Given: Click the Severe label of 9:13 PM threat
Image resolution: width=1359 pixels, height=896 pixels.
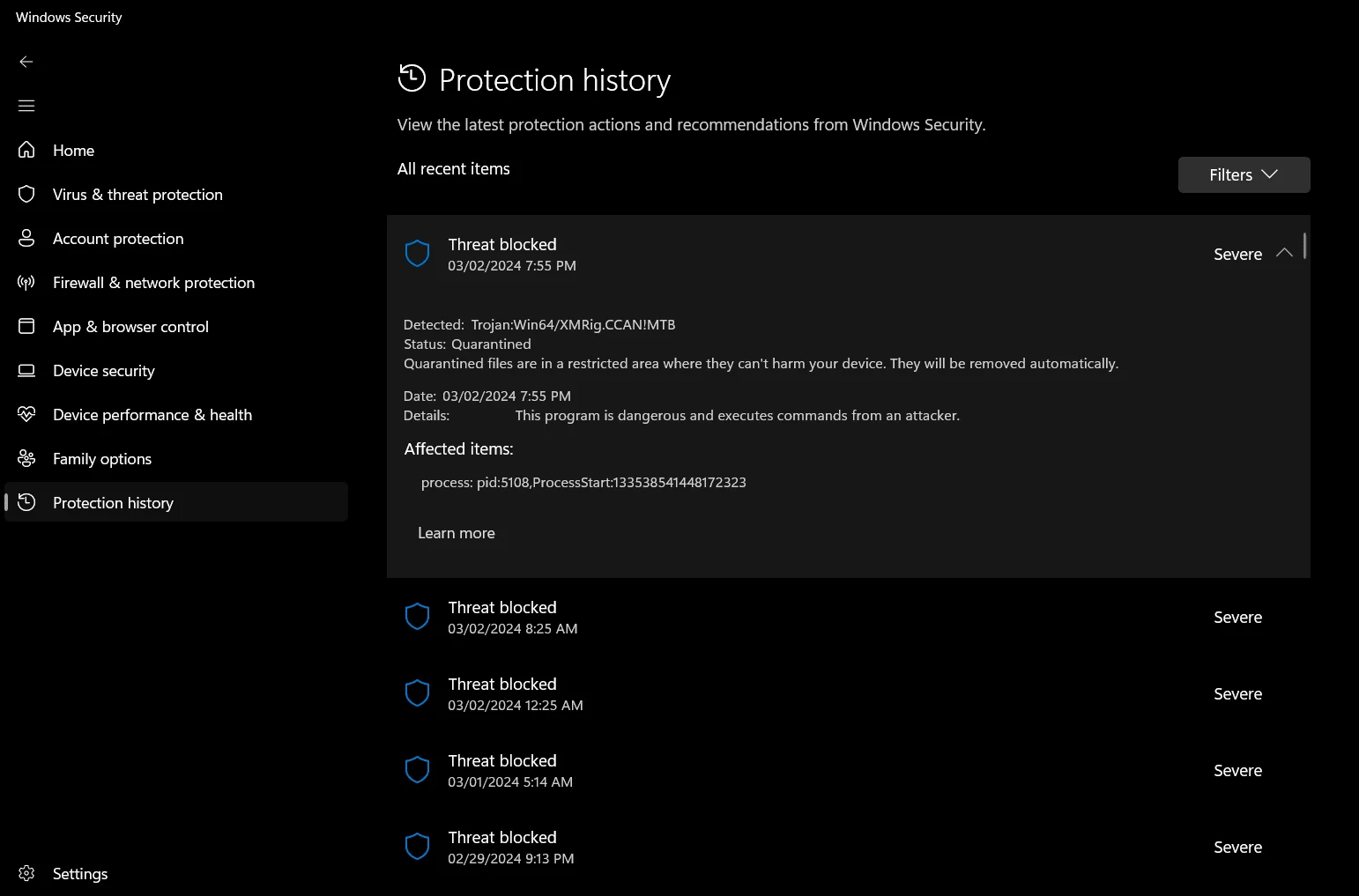Looking at the screenshot, I should (x=1237, y=847).
